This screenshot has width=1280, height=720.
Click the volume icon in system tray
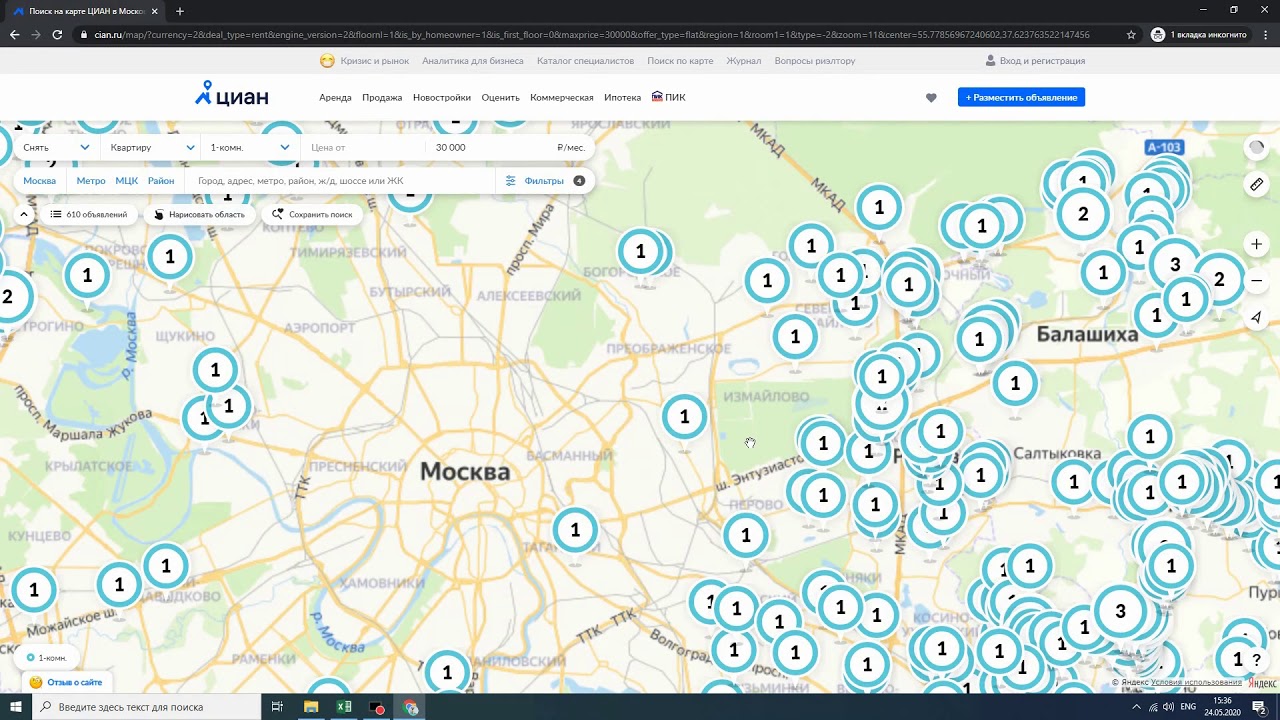tap(1168, 707)
